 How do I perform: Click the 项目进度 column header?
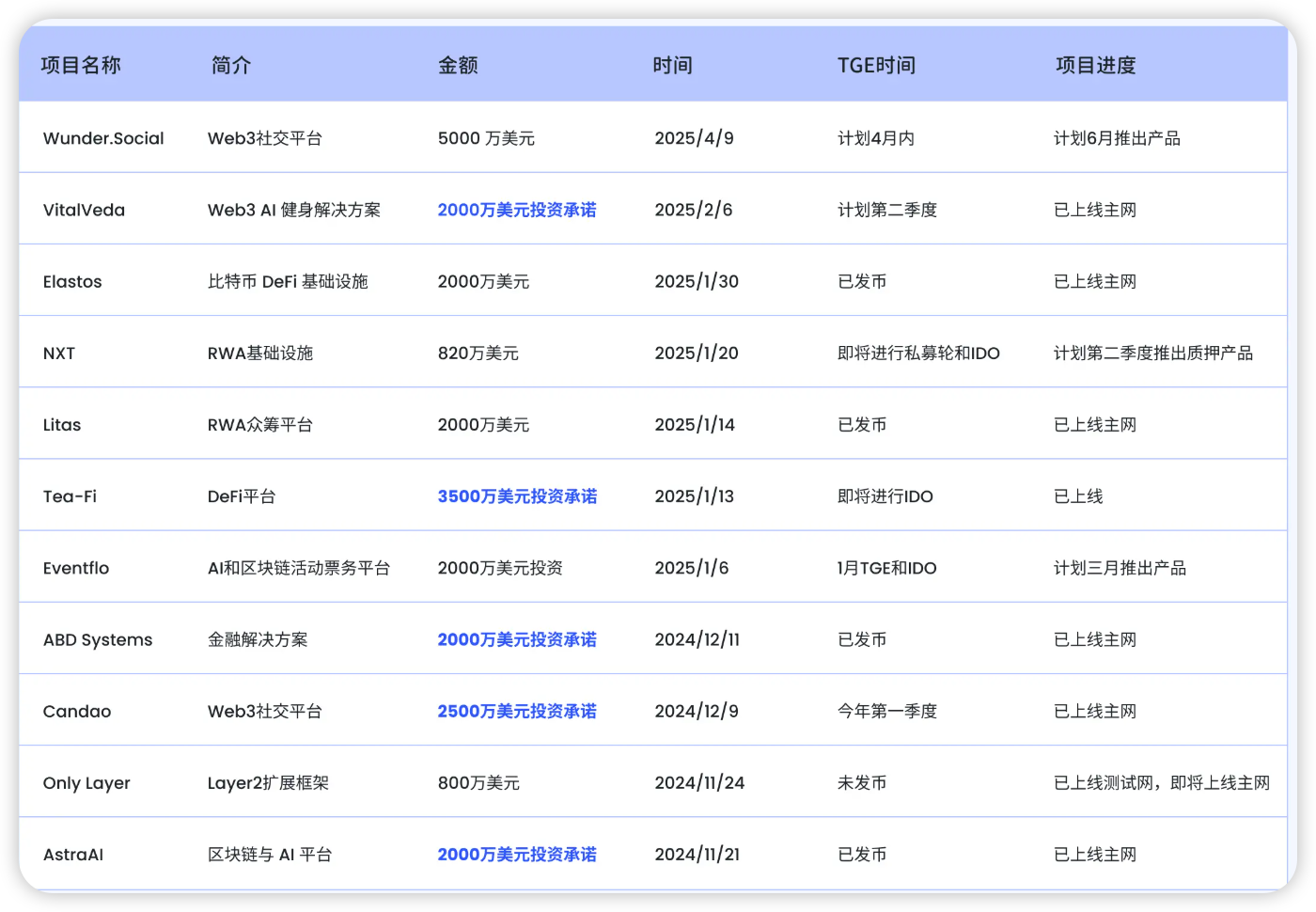[1096, 65]
